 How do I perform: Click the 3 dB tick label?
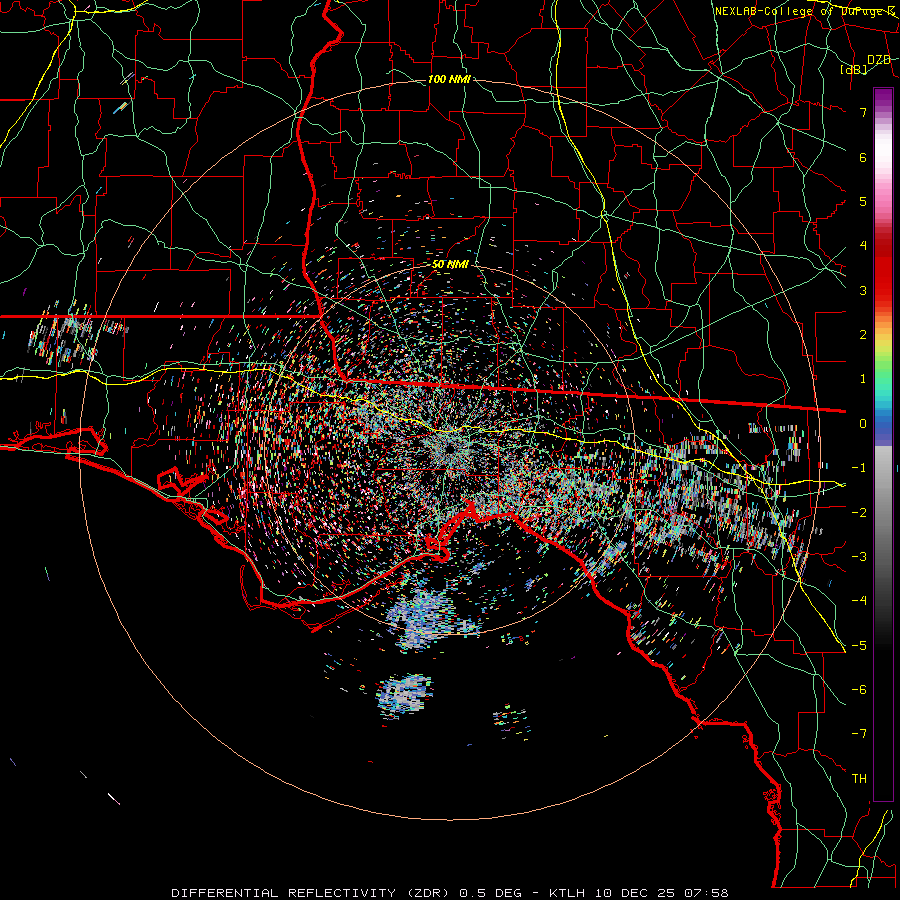[863, 290]
